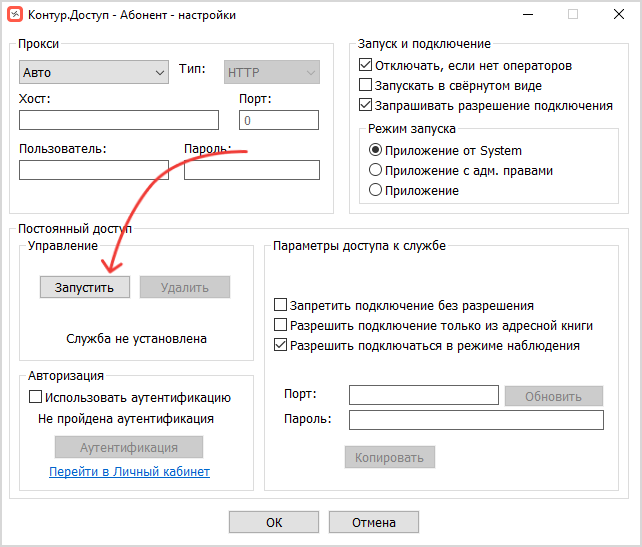
Task: Focus the service Пароль field
Action: tap(476, 420)
